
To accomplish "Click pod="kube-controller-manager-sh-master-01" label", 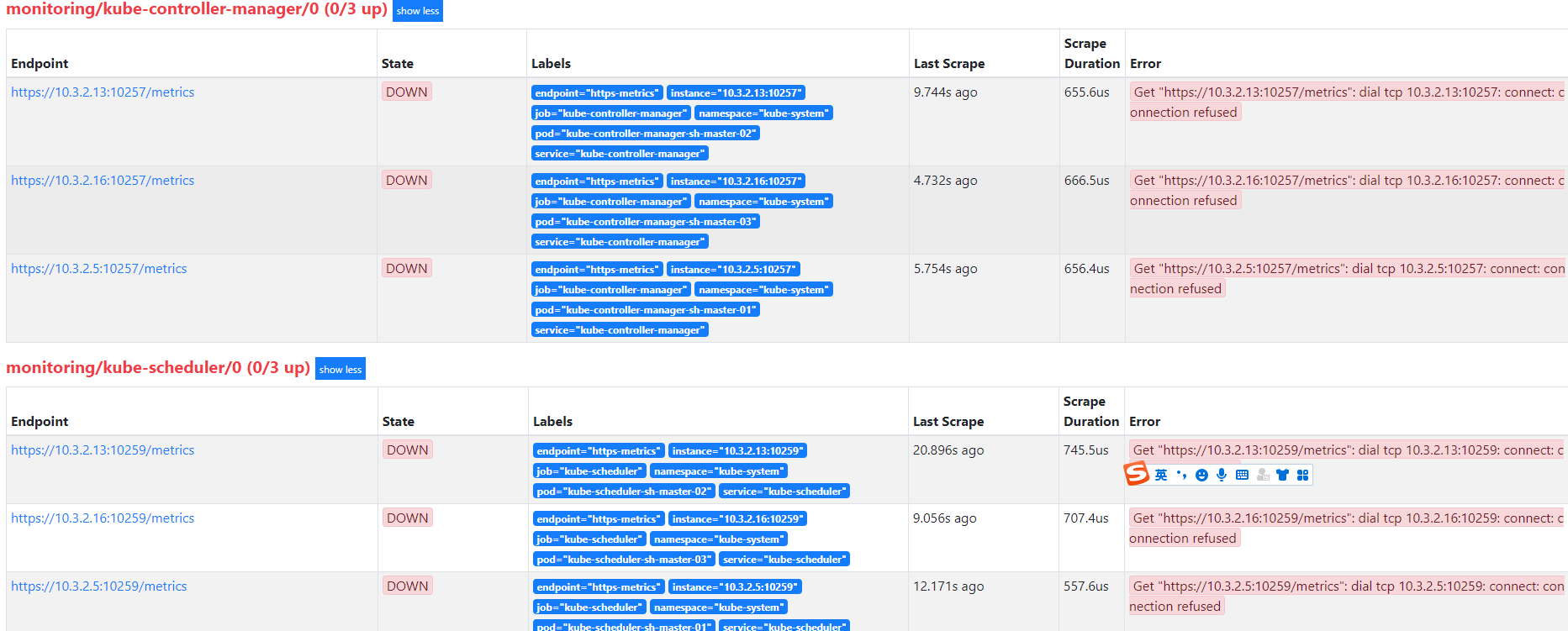I will coord(646,310).
